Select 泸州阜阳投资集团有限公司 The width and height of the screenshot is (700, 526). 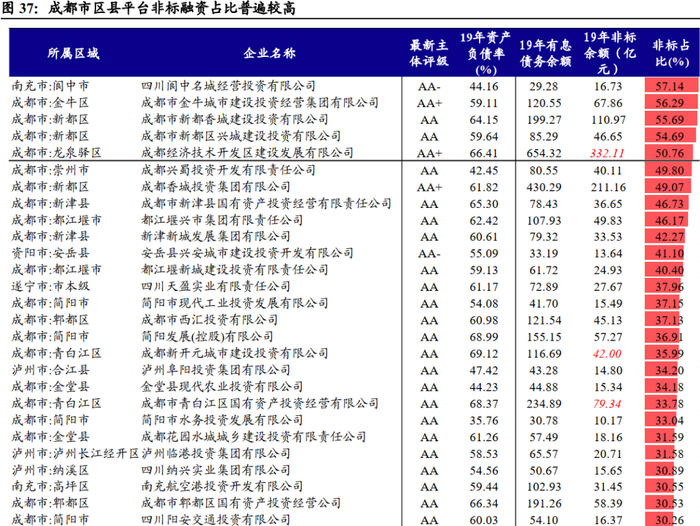coord(216,370)
